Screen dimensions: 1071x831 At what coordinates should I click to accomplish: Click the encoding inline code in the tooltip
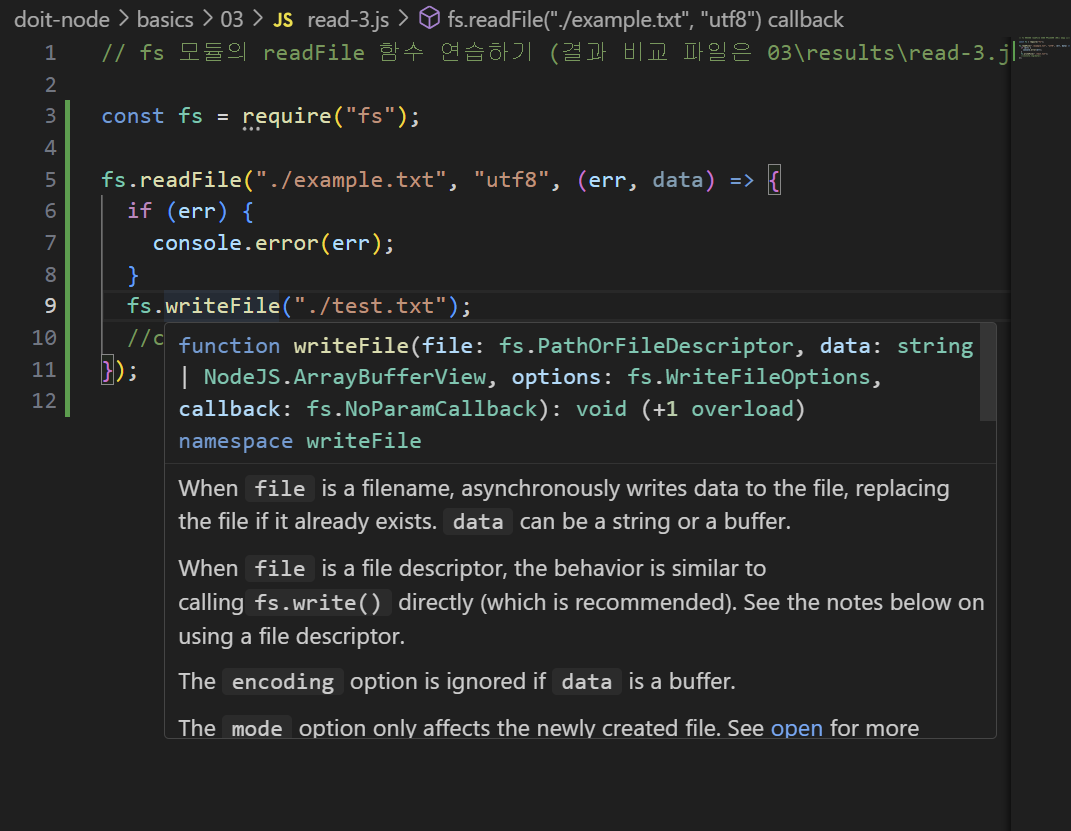[282, 681]
